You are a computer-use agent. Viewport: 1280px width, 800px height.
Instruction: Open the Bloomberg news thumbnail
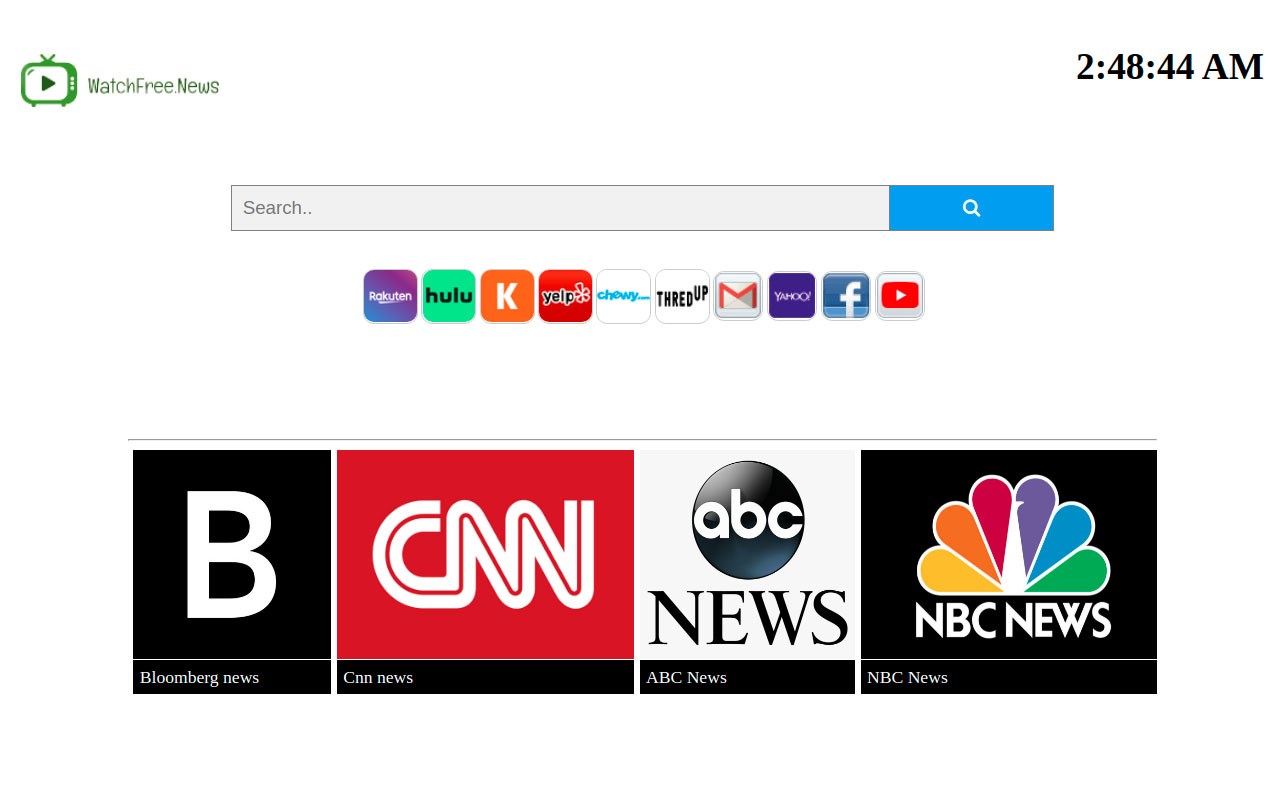tap(232, 554)
